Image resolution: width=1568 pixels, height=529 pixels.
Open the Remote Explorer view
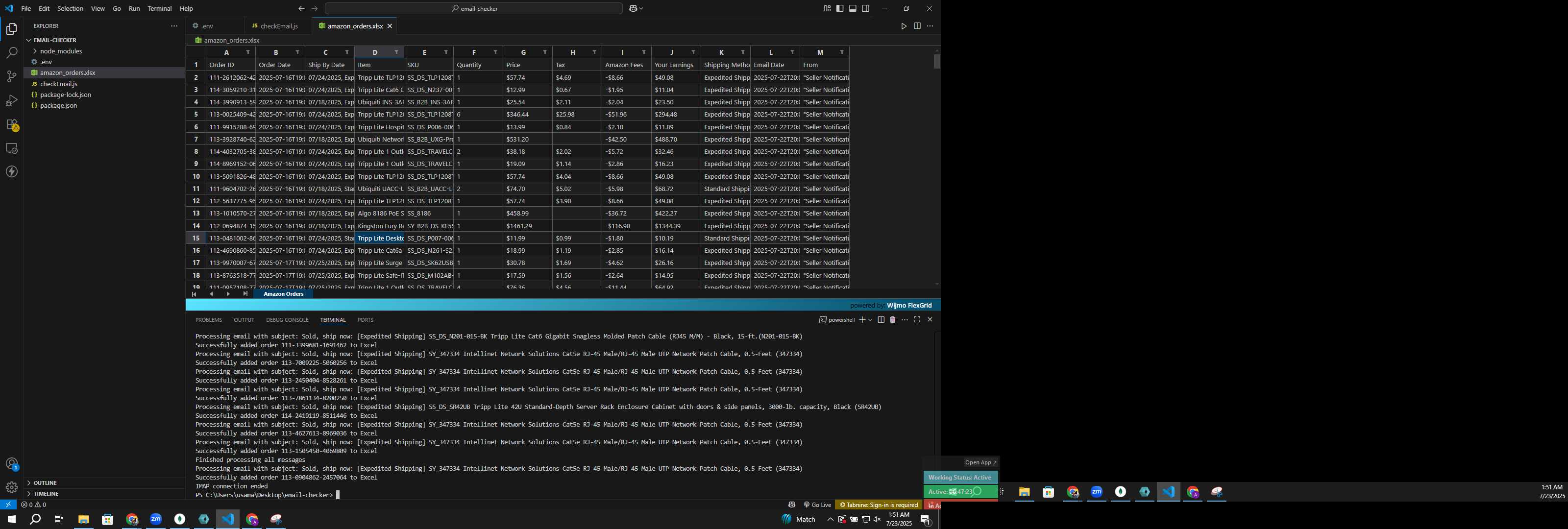click(x=12, y=148)
